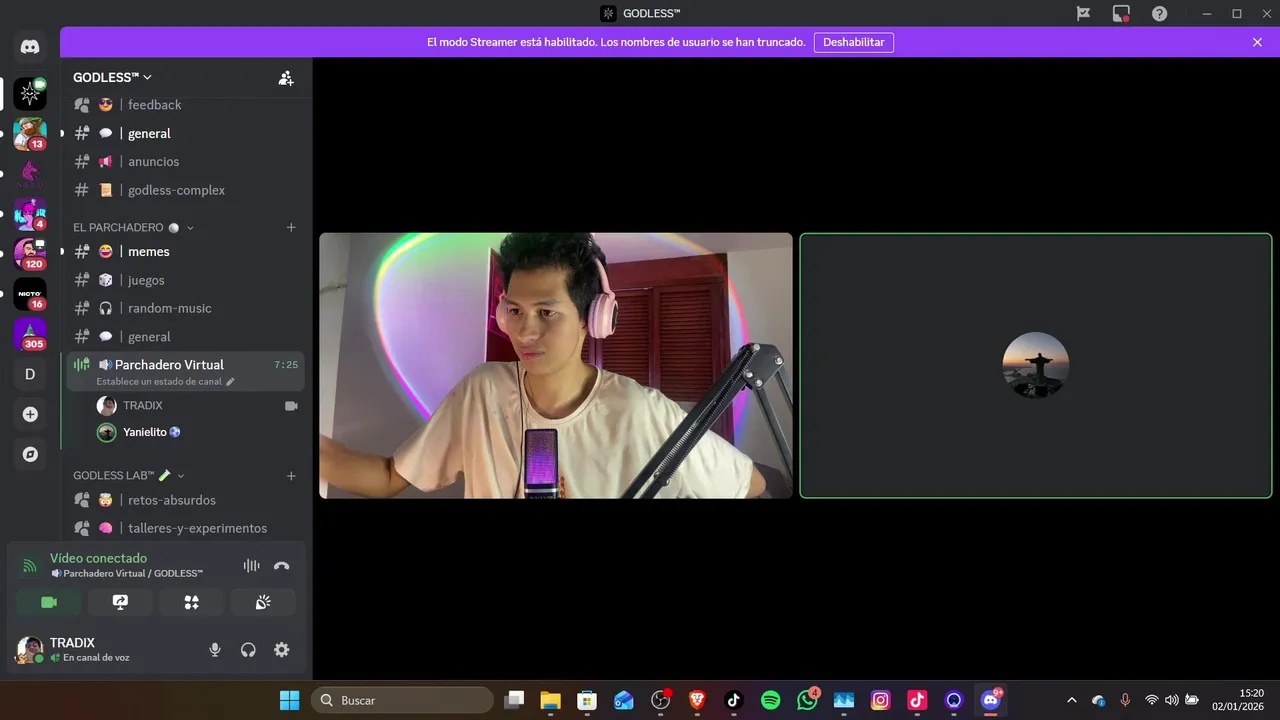
Task: Dismiss the Streamer mode banner
Action: (x=1257, y=43)
